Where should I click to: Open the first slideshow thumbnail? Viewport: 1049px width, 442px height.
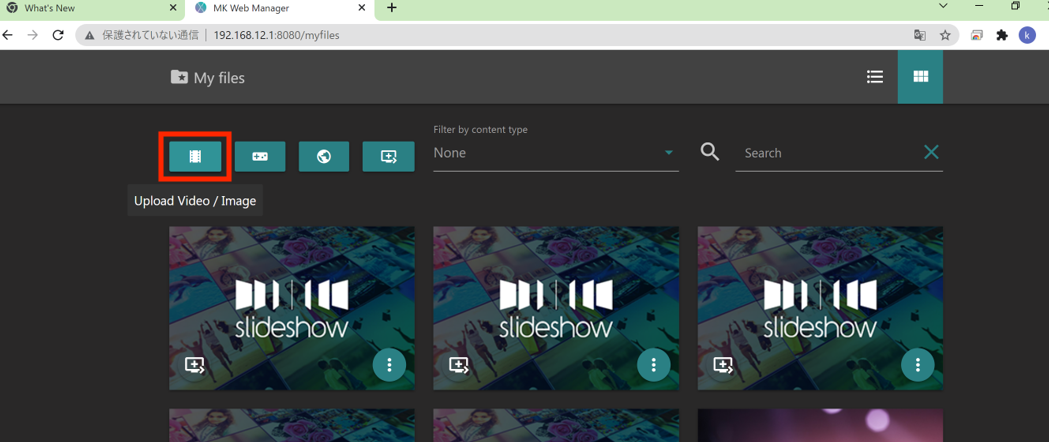(x=292, y=308)
